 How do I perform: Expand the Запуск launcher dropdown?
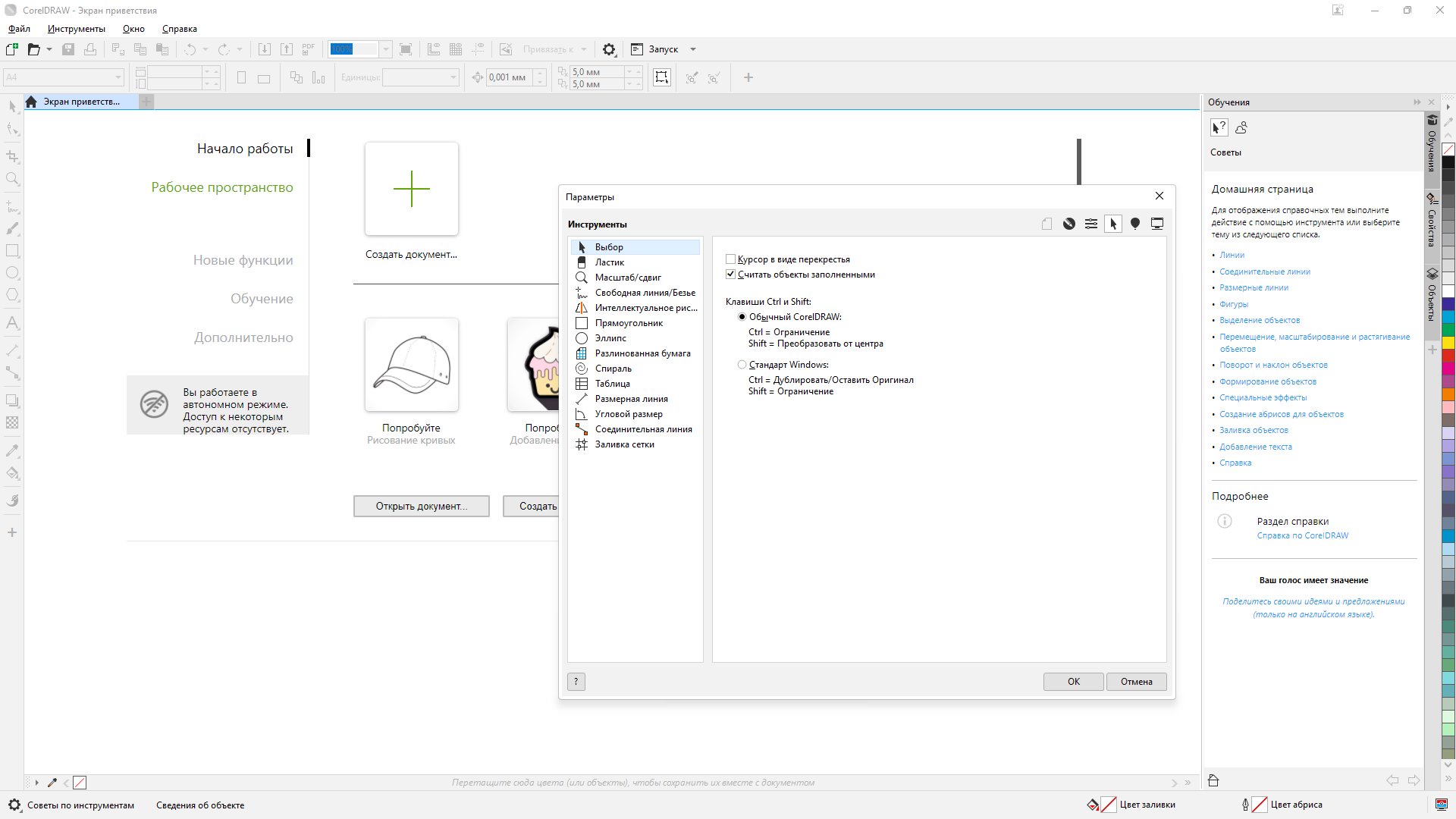click(x=692, y=49)
